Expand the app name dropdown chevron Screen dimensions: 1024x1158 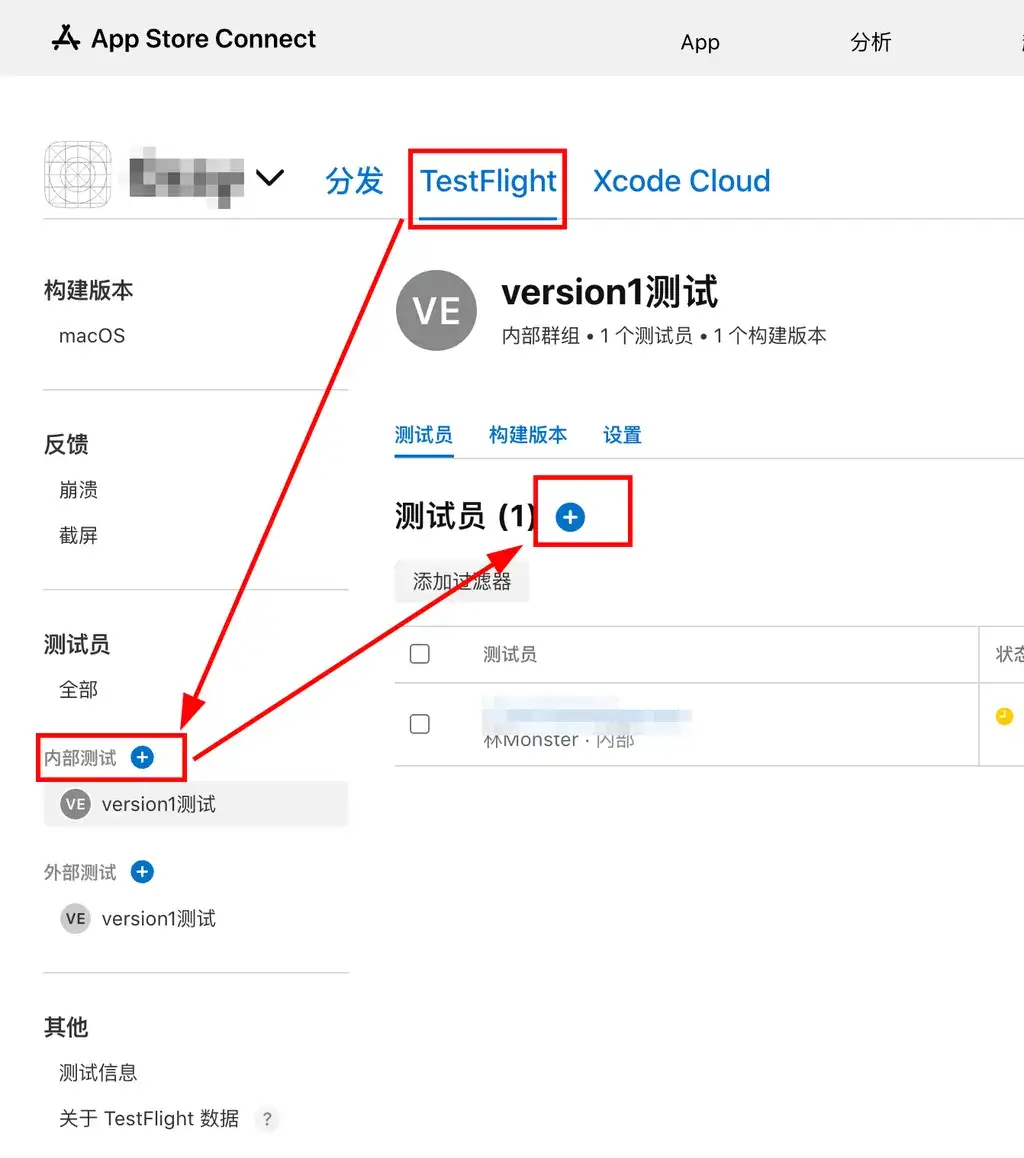coord(269,177)
